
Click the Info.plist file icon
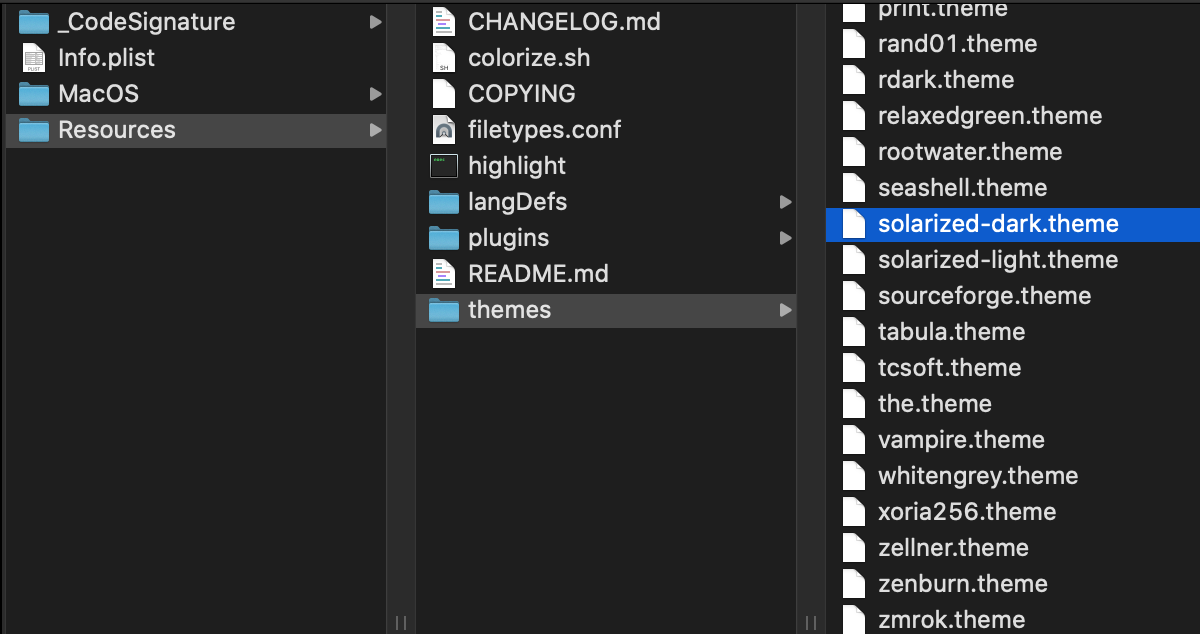pos(34,58)
